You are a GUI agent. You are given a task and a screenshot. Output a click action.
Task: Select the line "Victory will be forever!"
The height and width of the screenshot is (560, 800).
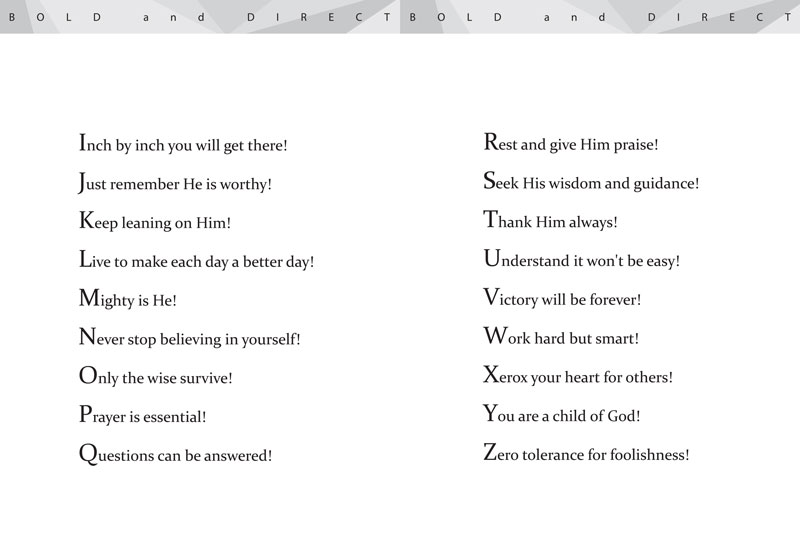tap(562, 298)
